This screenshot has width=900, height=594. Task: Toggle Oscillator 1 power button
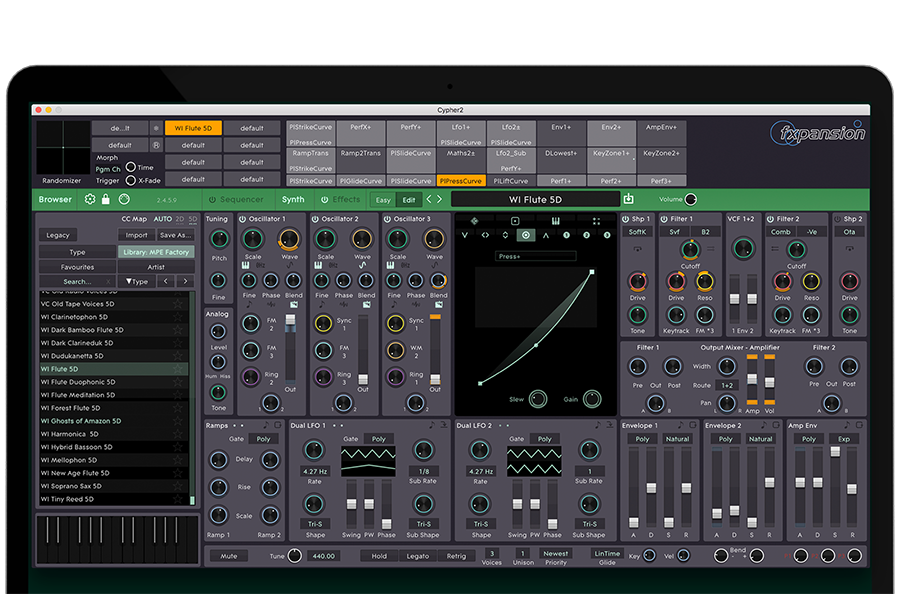242,219
